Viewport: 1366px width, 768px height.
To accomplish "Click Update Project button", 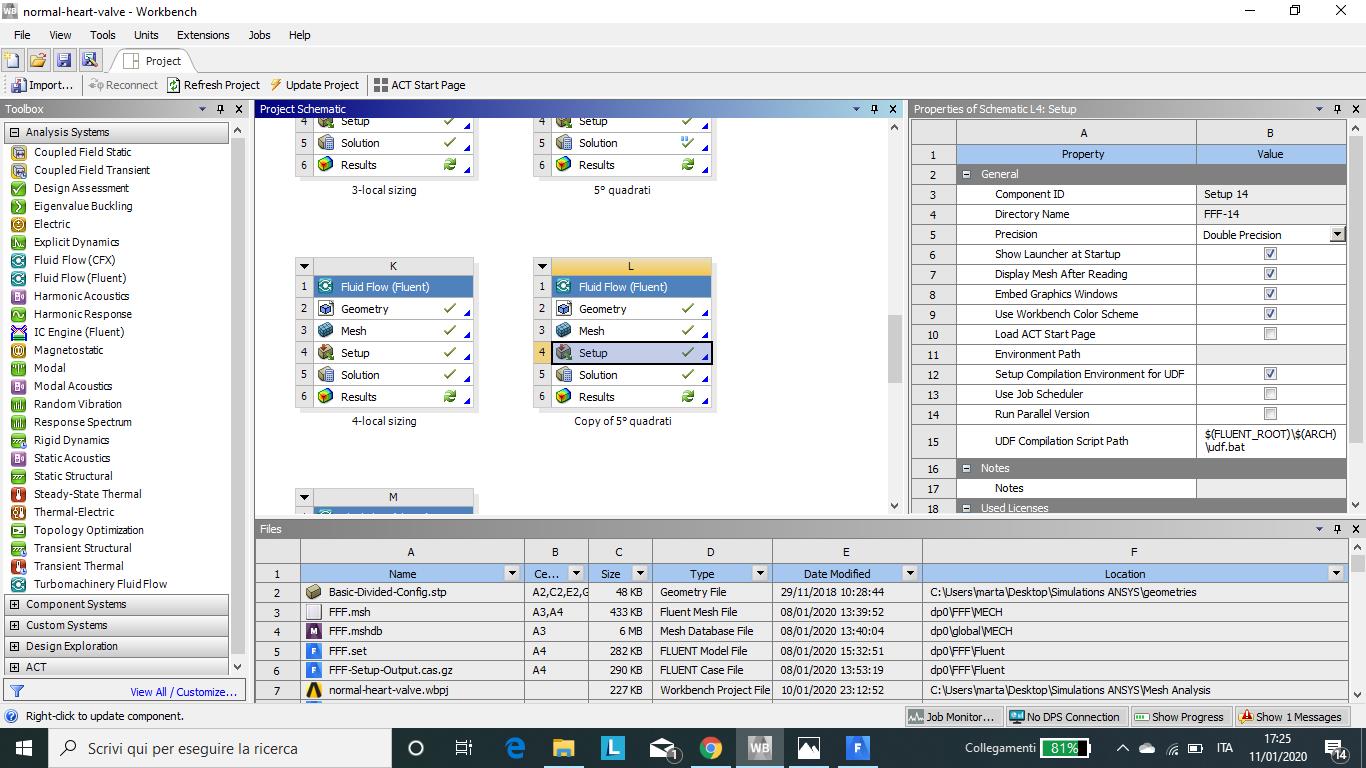I will tap(314, 85).
